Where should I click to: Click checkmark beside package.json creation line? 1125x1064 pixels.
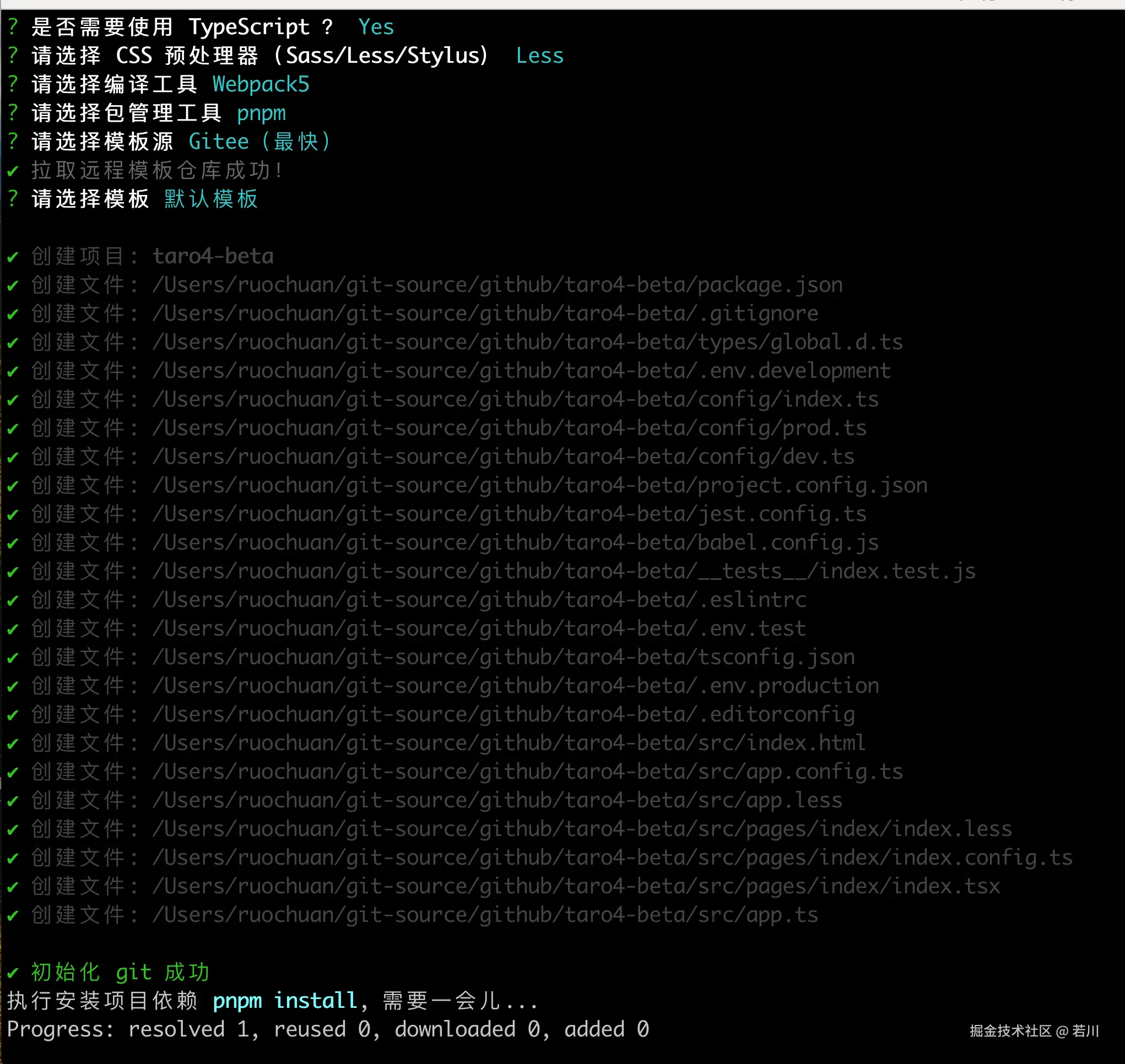(x=13, y=285)
